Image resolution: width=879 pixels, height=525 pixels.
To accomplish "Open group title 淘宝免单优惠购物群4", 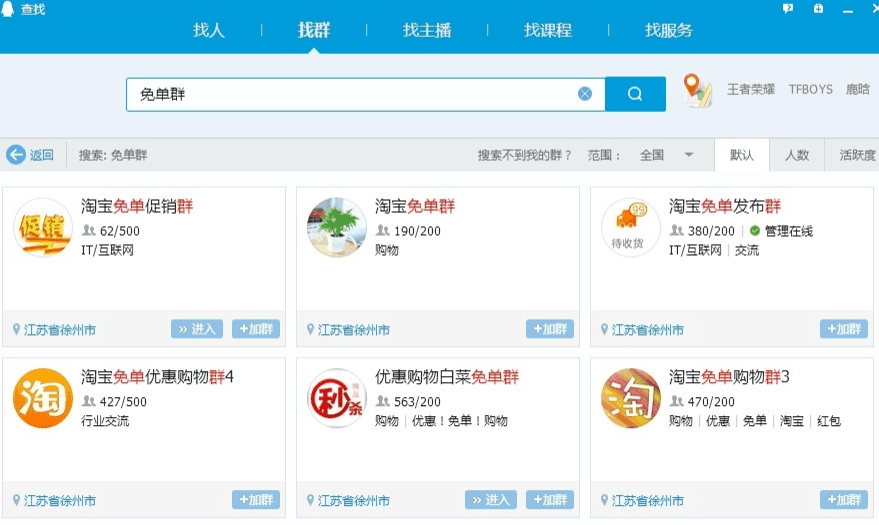I will click(157, 377).
